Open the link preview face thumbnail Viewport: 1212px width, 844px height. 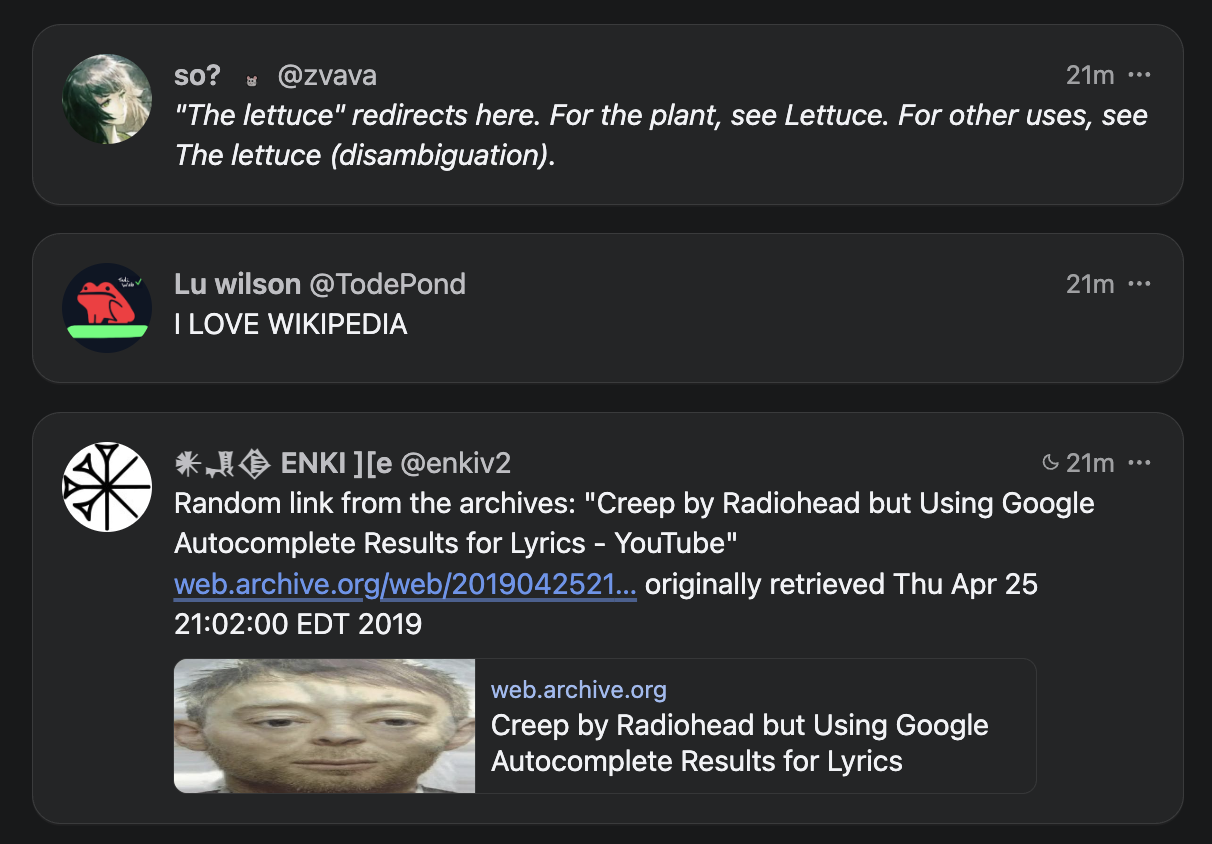[324, 726]
